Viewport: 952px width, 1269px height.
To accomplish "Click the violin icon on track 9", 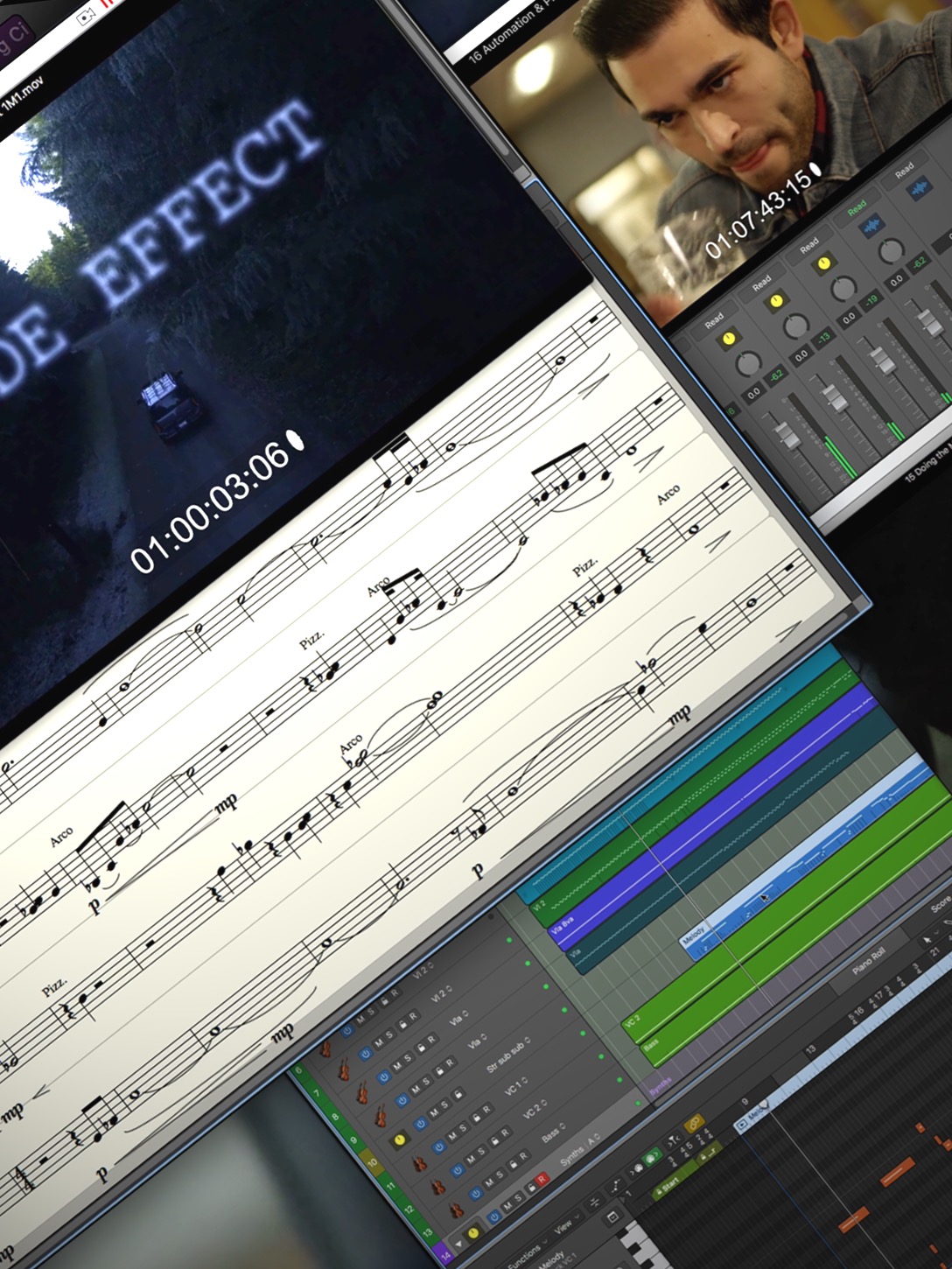I will (x=381, y=1116).
